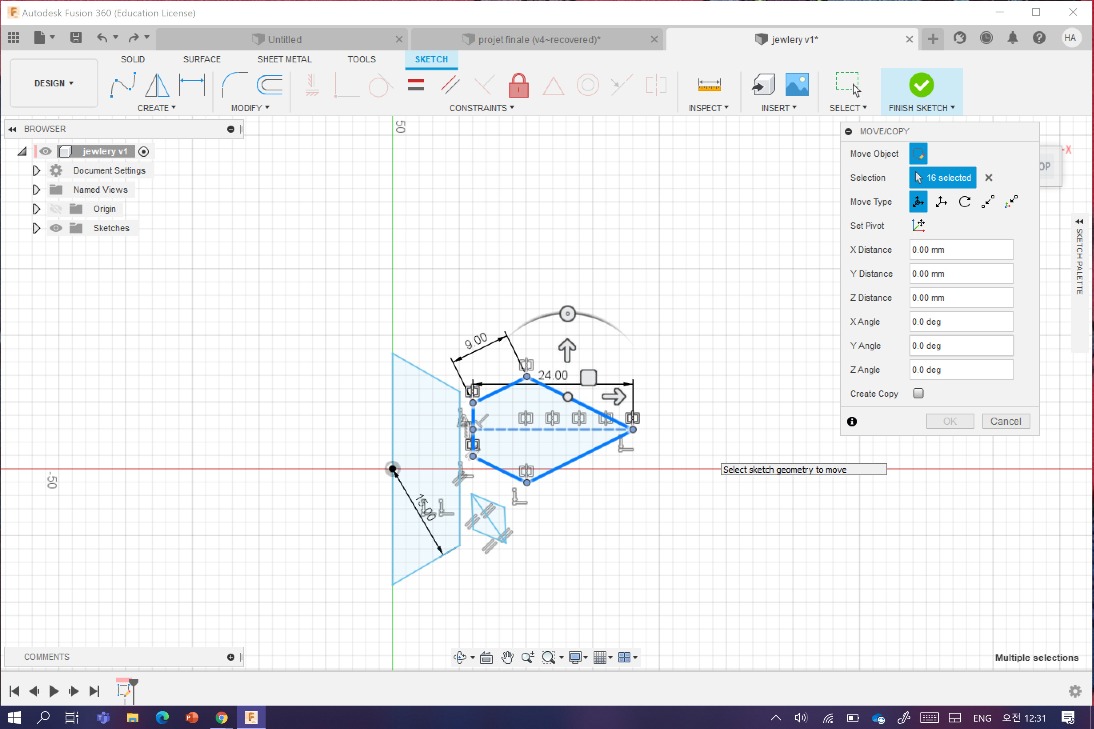The image size is (1094, 729).
Task: Select the Line sketch tool
Action: (122, 85)
